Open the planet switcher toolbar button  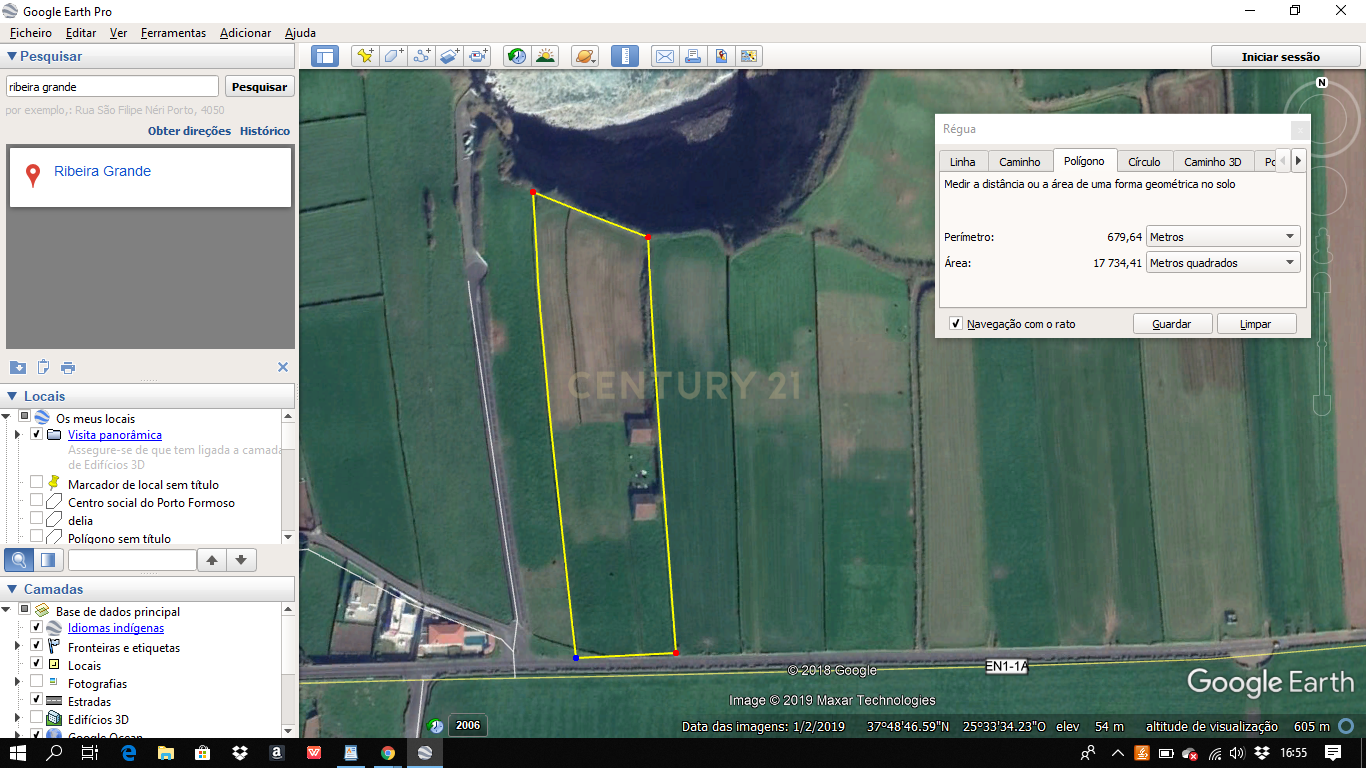(x=585, y=56)
